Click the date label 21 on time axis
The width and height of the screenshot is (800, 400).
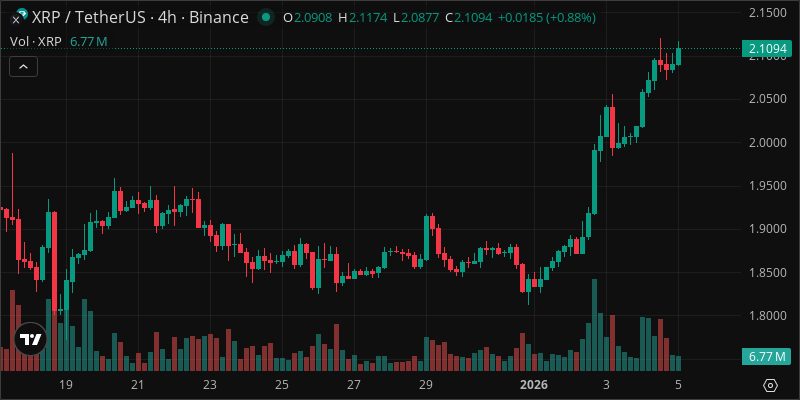[x=137, y=385]
